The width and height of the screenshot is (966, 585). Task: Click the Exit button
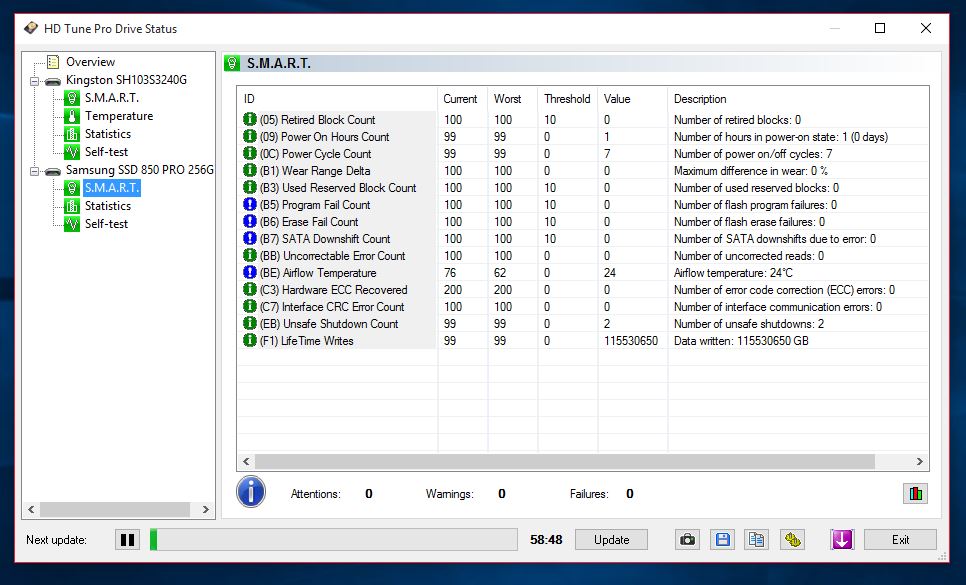[900, 540]
